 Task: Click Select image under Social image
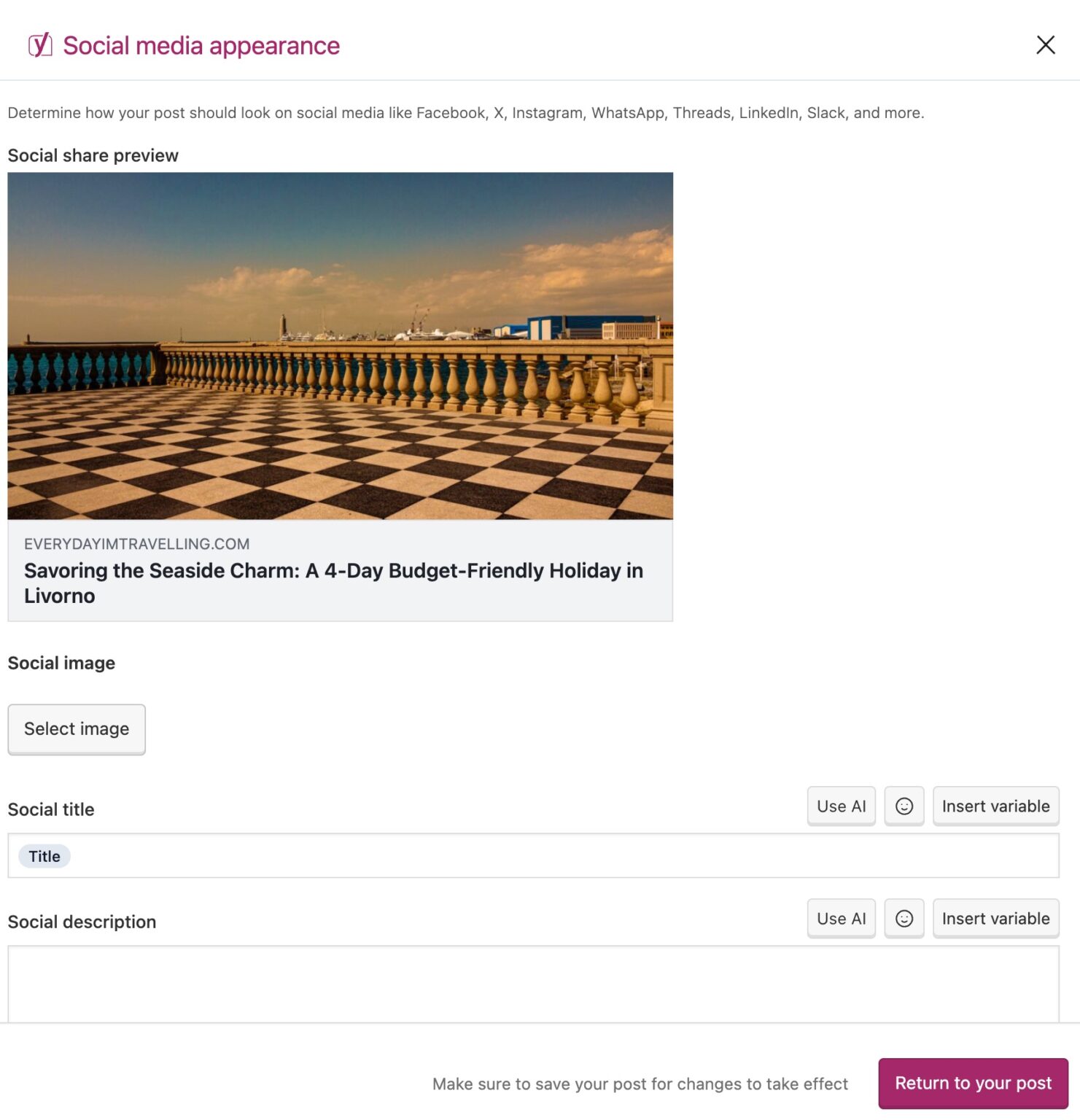(76, 728)
